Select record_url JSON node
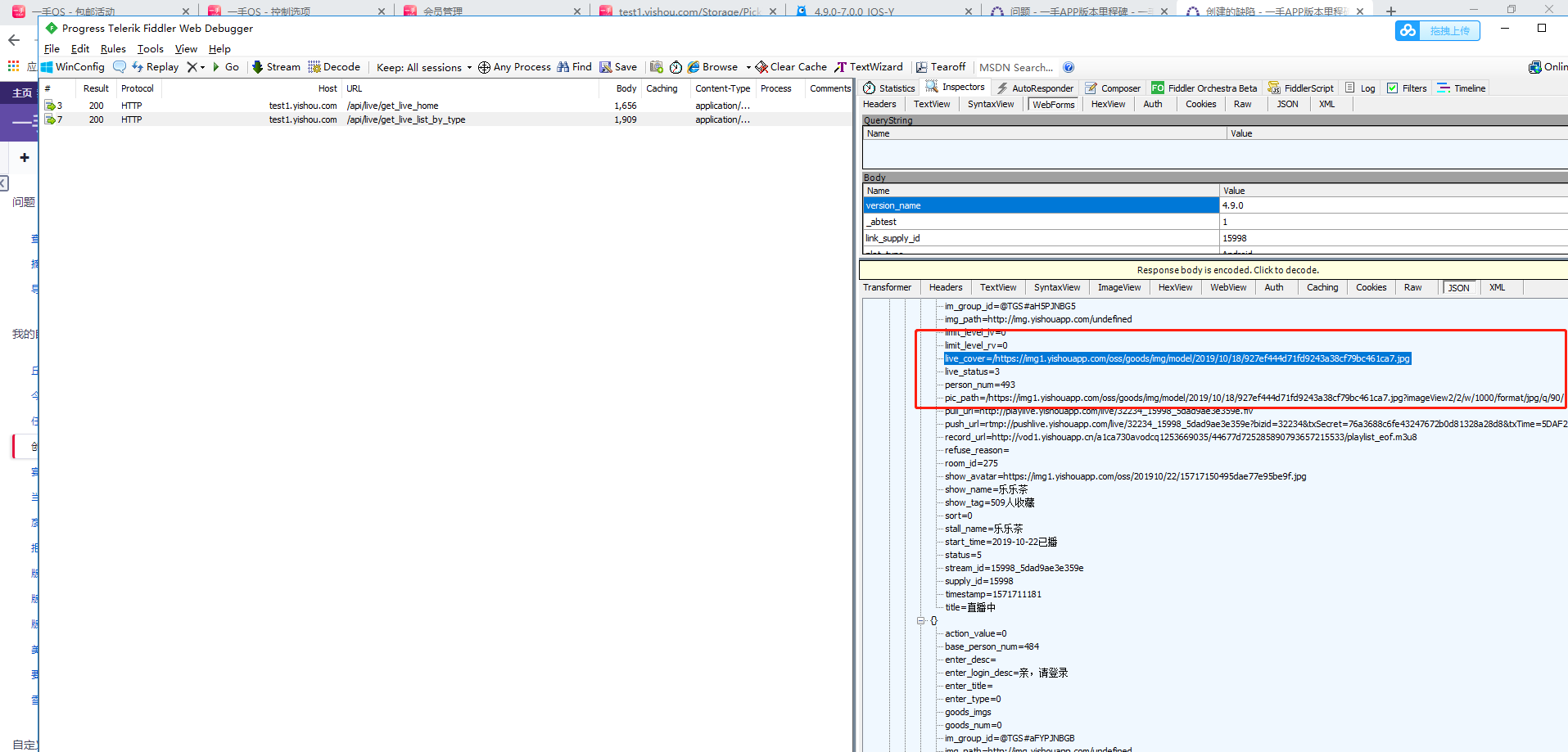 click(1181, 437)
